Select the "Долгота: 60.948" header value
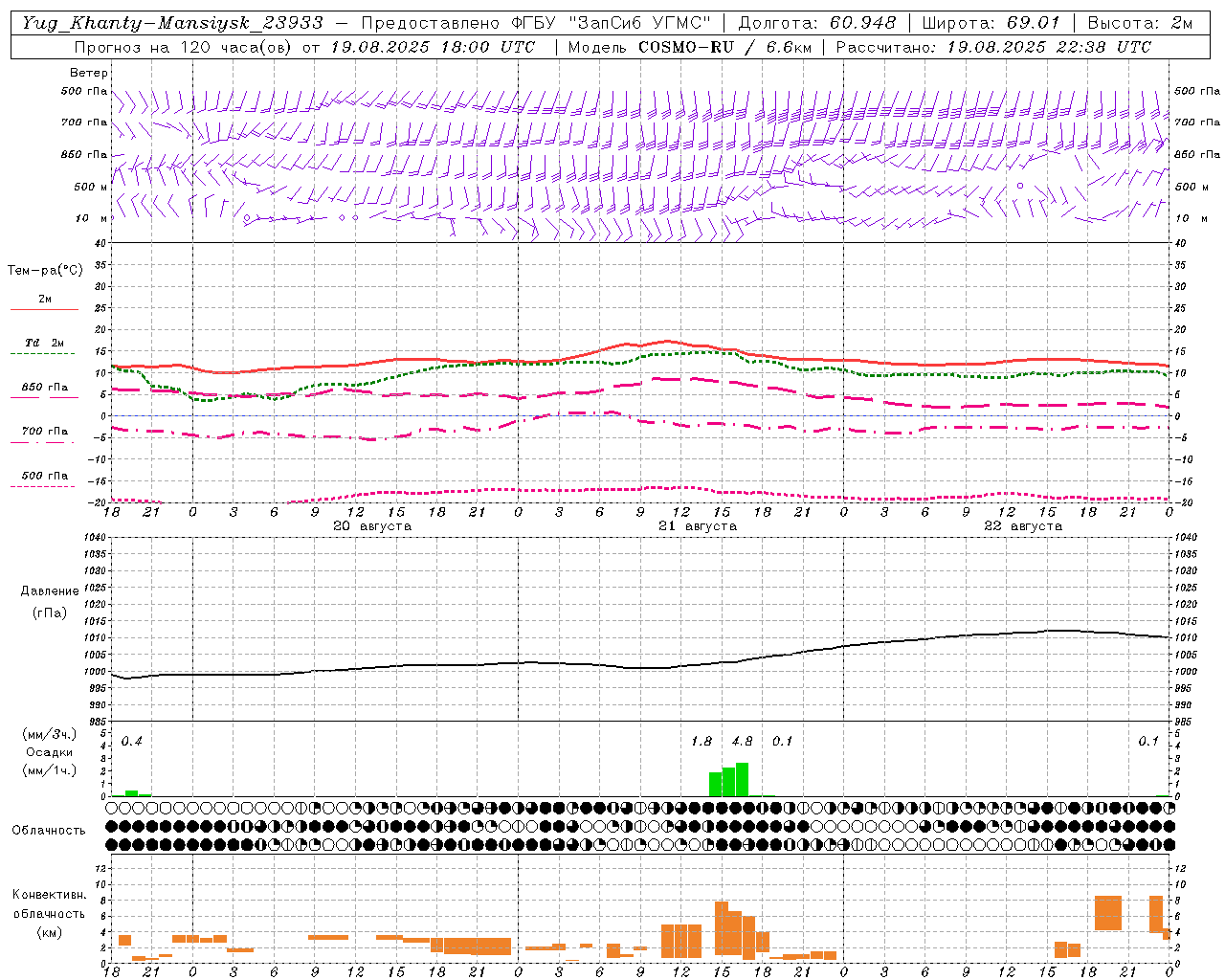 817,23
